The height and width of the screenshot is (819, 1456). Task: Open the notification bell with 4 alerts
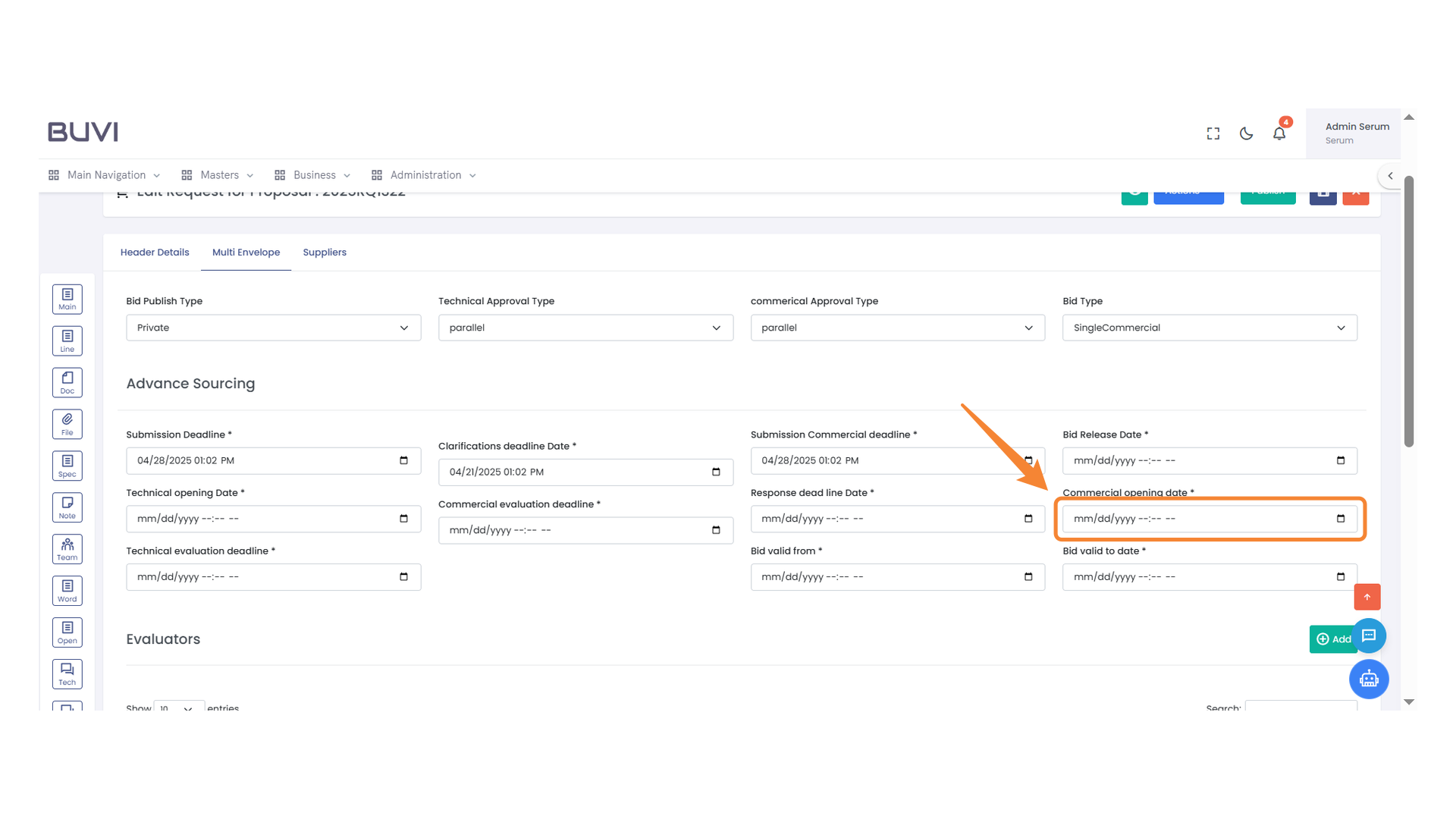[1279, 133]
